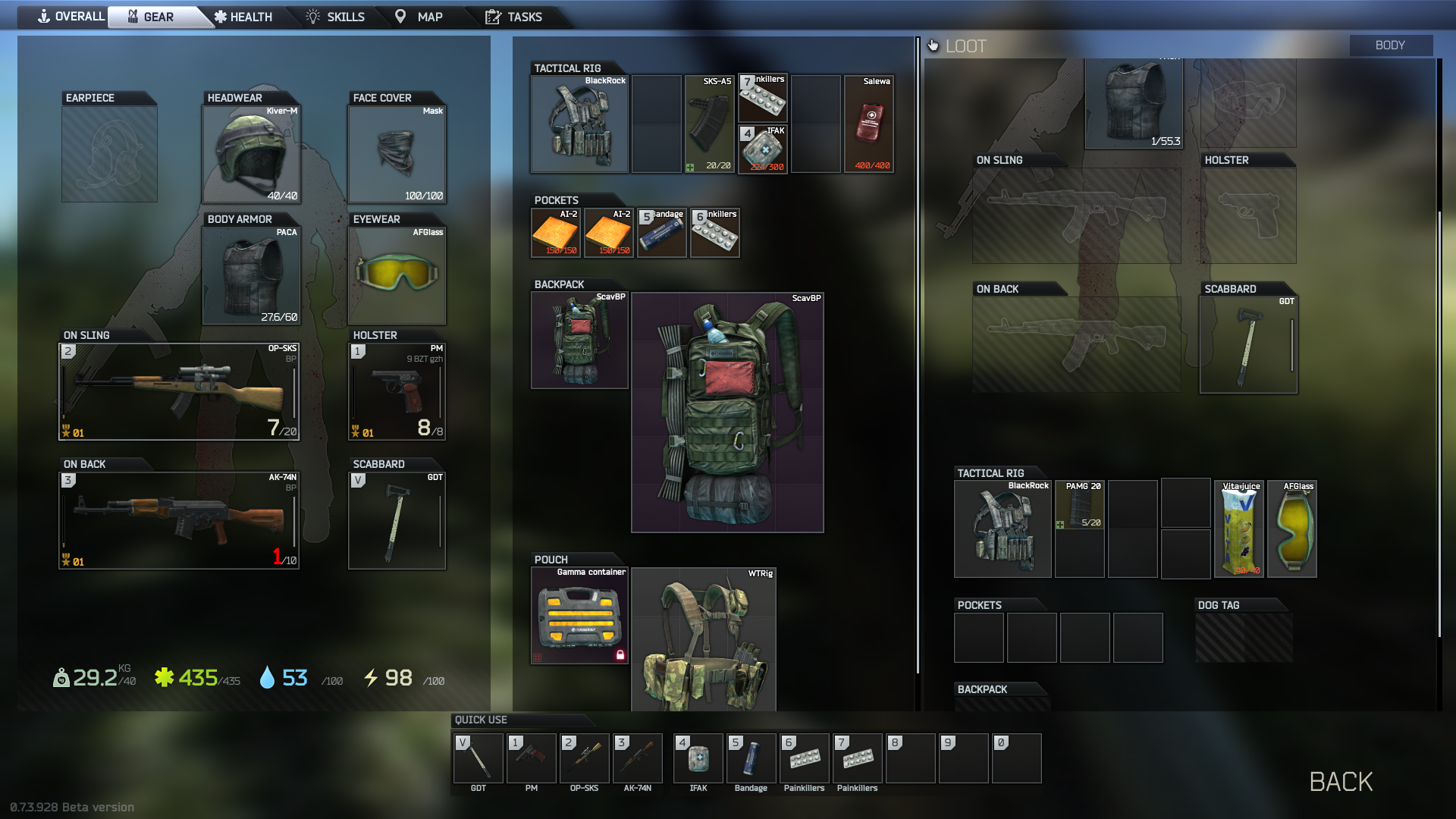Use quick slot 6 Painkillers

pos(805,758)
